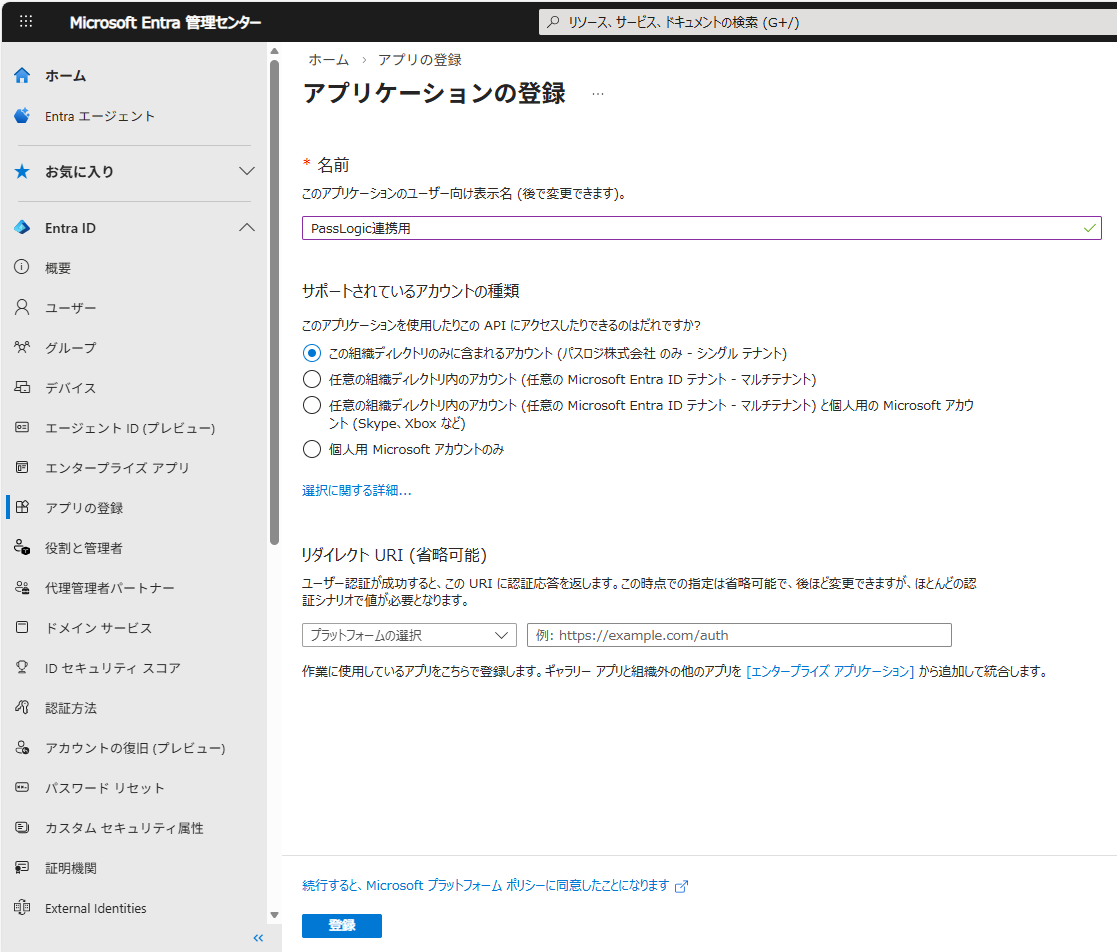The image size is (1117, 952).
Task: Open the external link icon beside policy text
Action: tap(682, 886)
